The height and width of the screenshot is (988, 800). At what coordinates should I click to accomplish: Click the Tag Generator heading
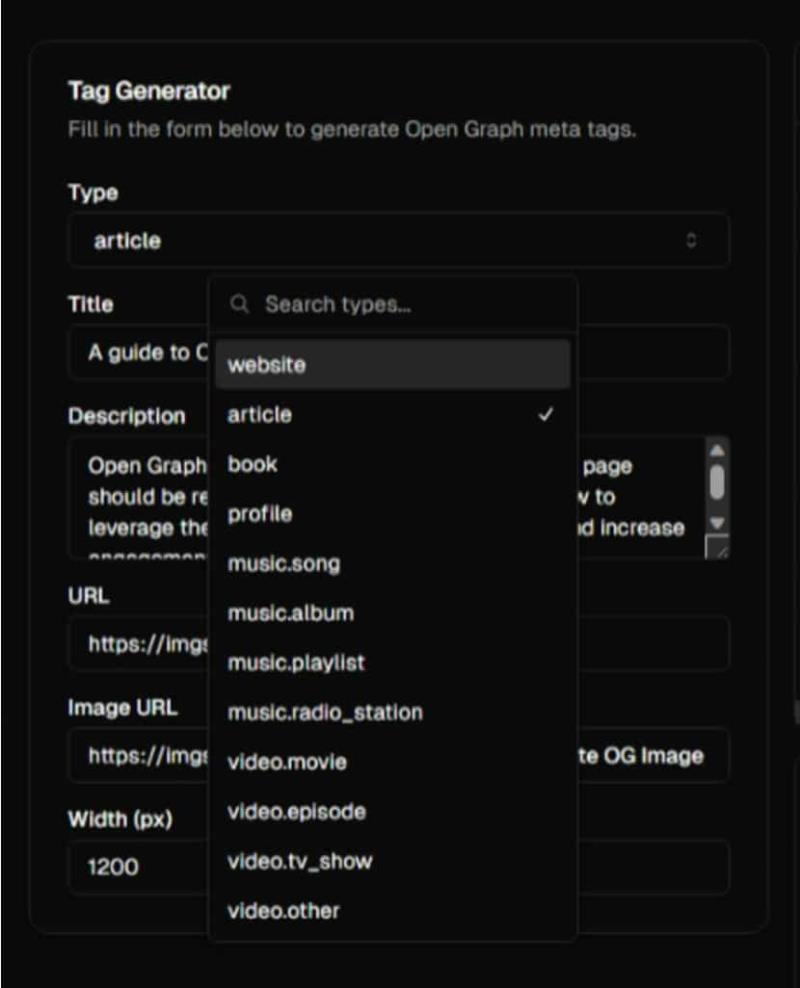(149, 91)
